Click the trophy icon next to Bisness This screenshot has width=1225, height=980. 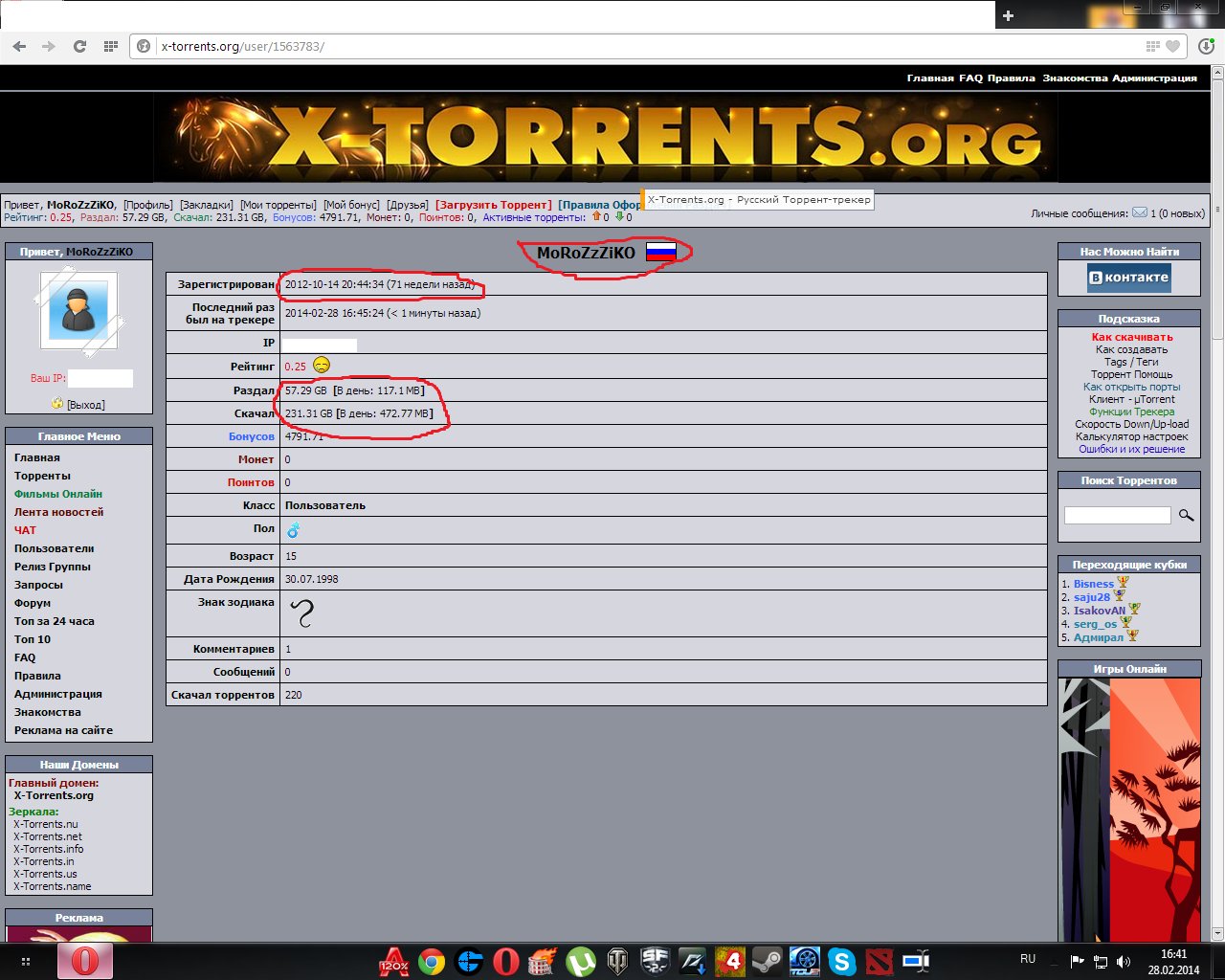1124,583
